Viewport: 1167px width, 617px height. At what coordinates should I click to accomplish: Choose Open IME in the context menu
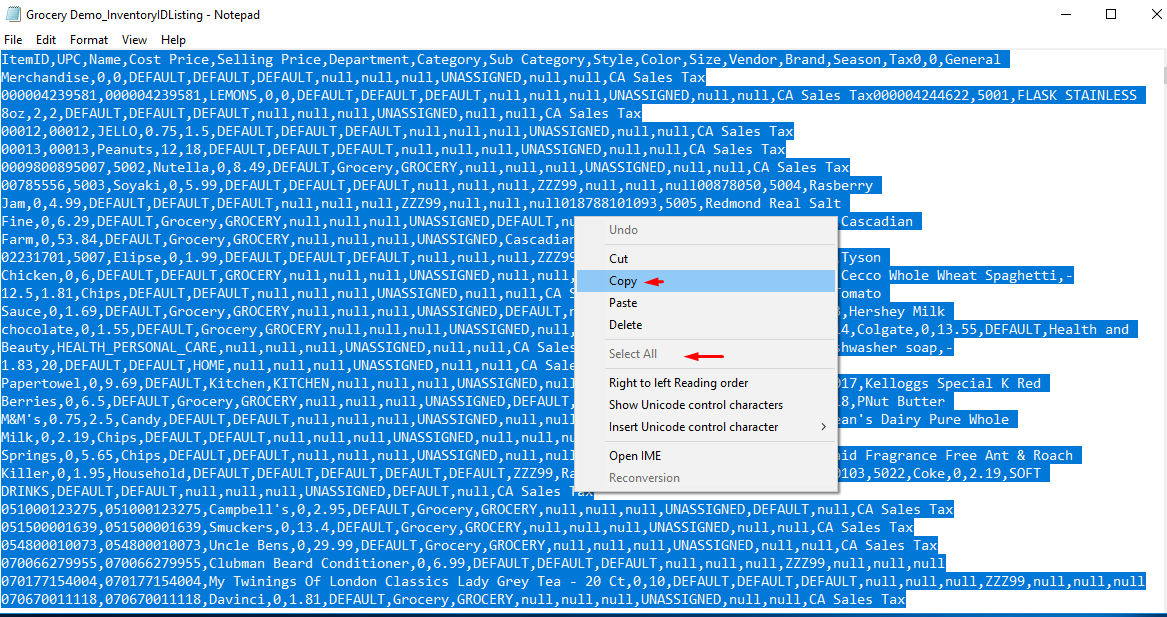pos(706,456)
